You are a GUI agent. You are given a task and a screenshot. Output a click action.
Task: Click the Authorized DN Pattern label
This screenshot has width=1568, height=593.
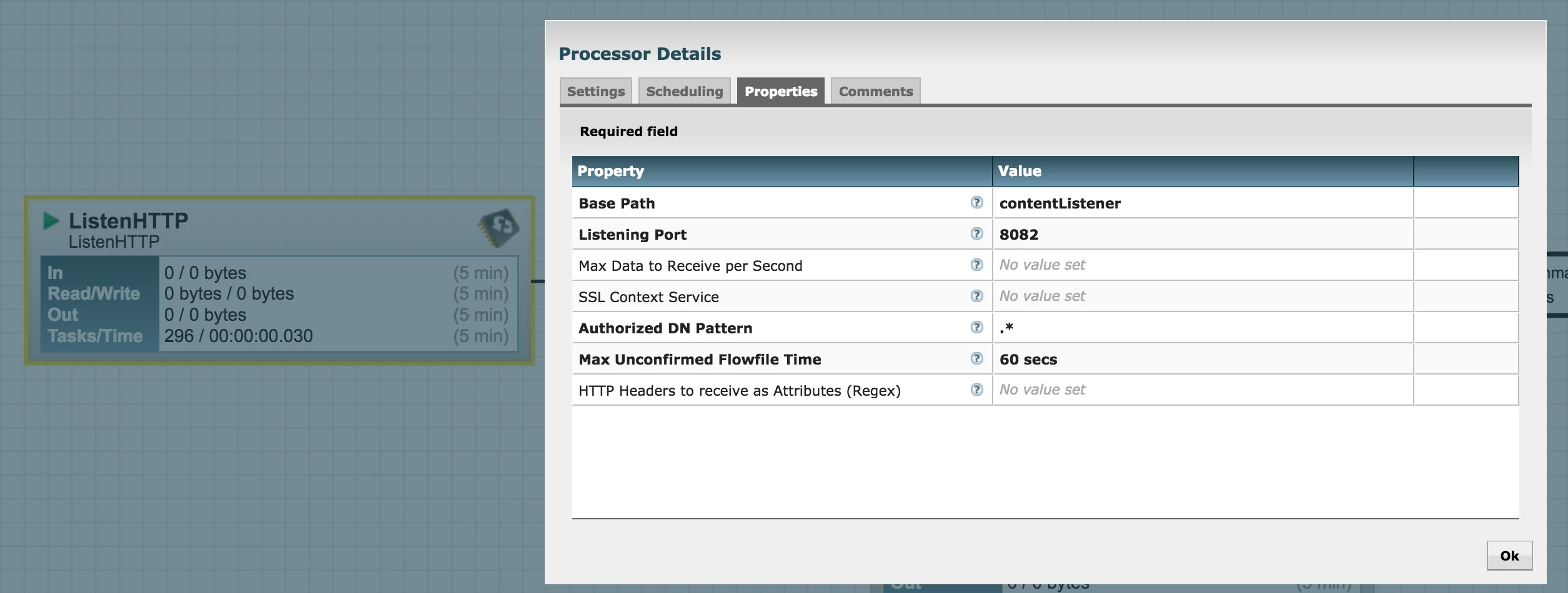[665, 328]
